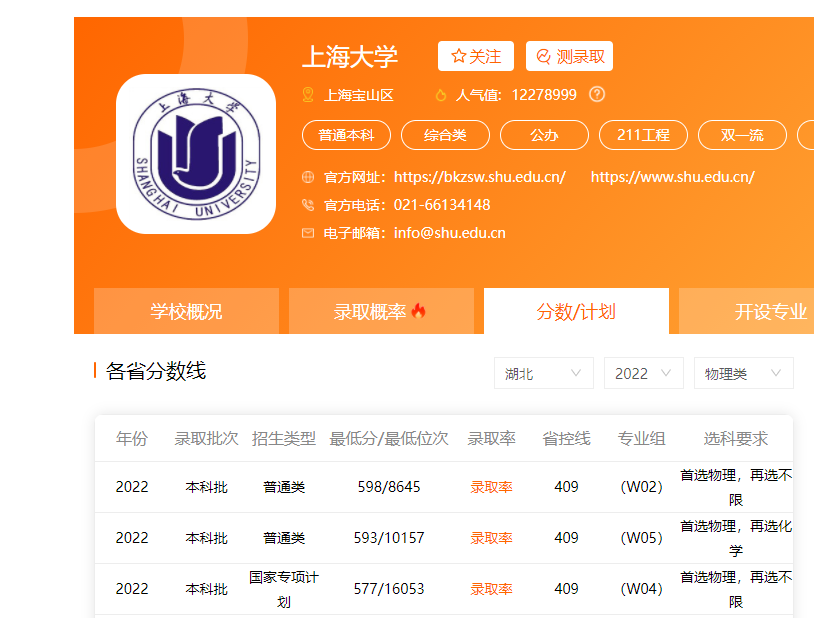Switch to the 开设专业 tab
This screenshot has width=814, height=618.
point(748,311)
